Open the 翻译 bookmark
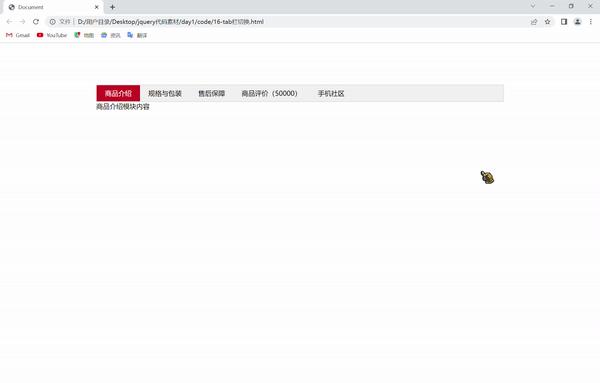600x383 pixels. click(x=137, y=35)
